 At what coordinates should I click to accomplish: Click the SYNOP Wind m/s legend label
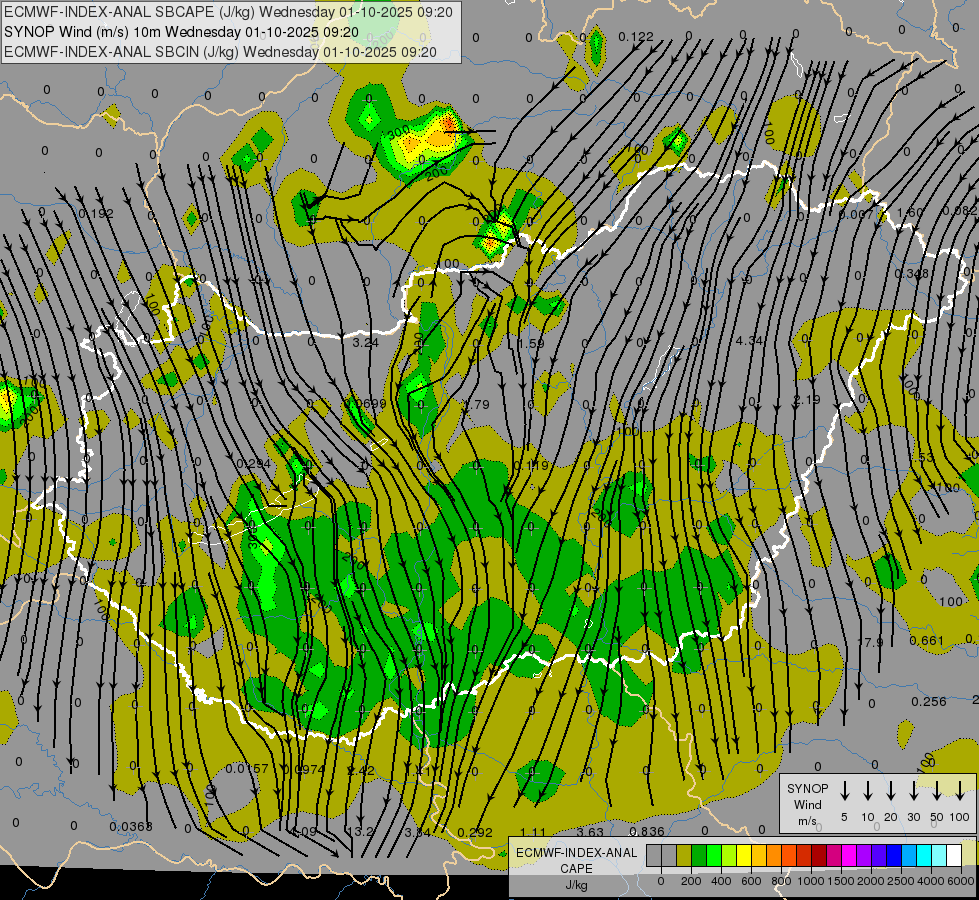pos(807,804)
